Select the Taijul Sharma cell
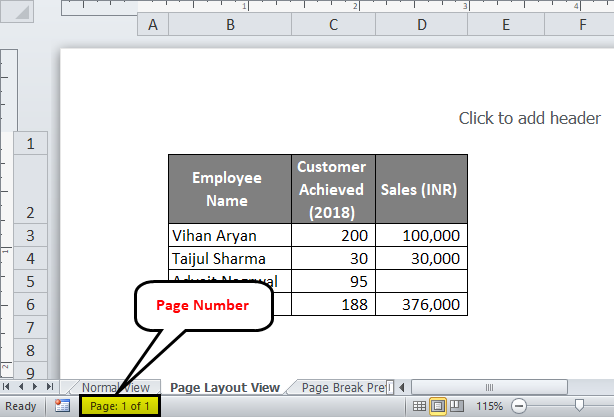Image resolution: width=614 pixels, height=417 pixels. [x=230, y=258]
